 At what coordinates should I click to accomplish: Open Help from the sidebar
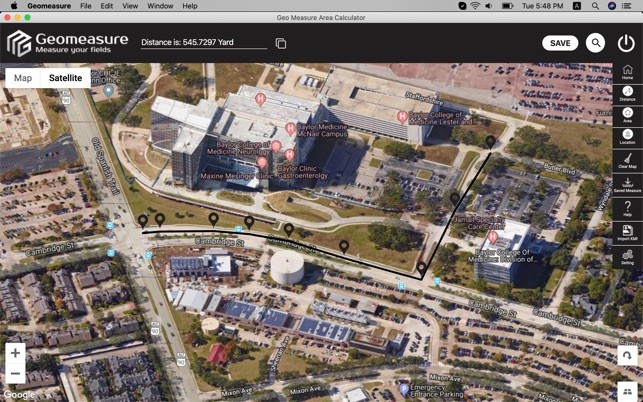click(627, 208)
